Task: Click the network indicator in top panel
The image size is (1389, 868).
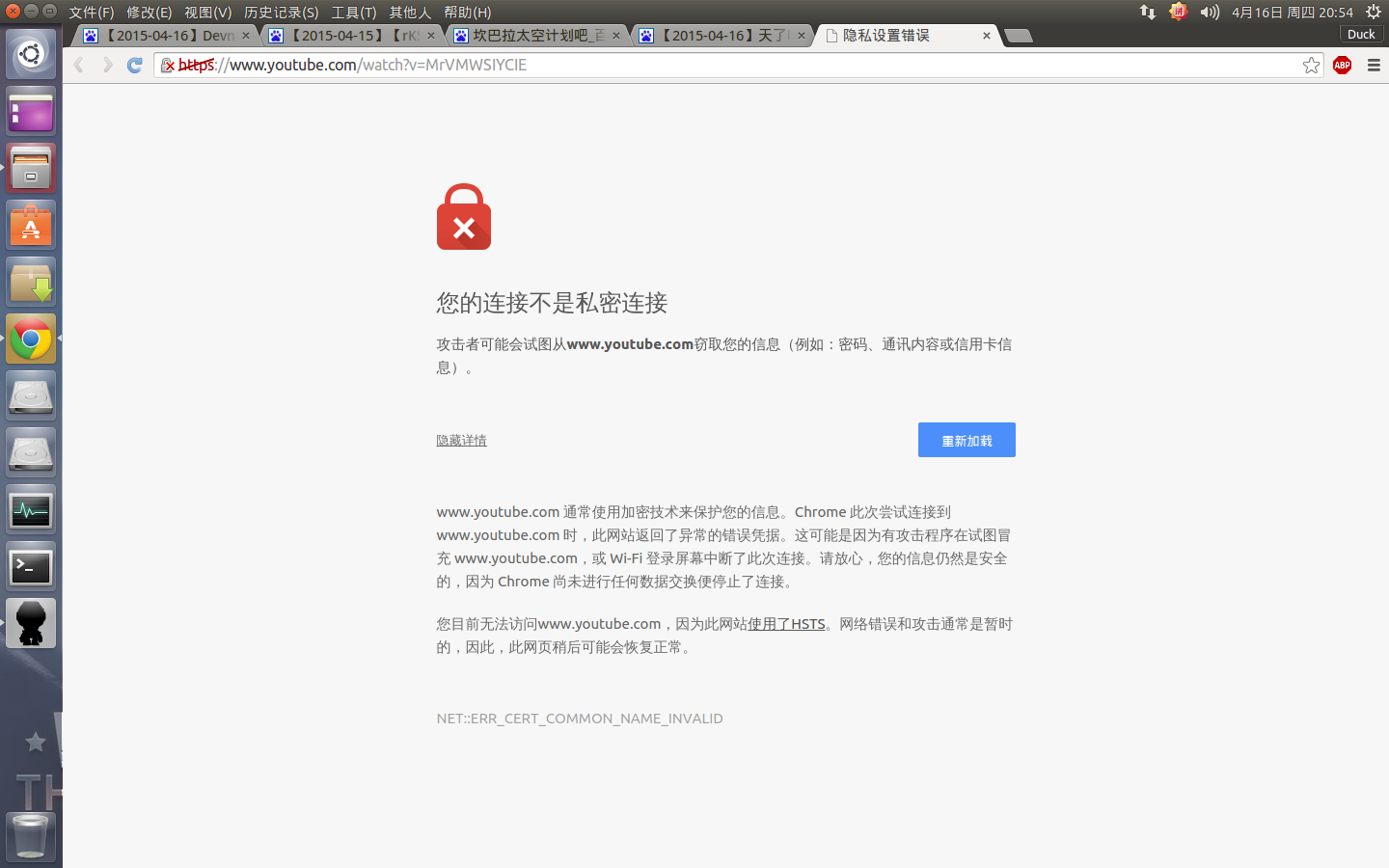Action: (1147, 12)
